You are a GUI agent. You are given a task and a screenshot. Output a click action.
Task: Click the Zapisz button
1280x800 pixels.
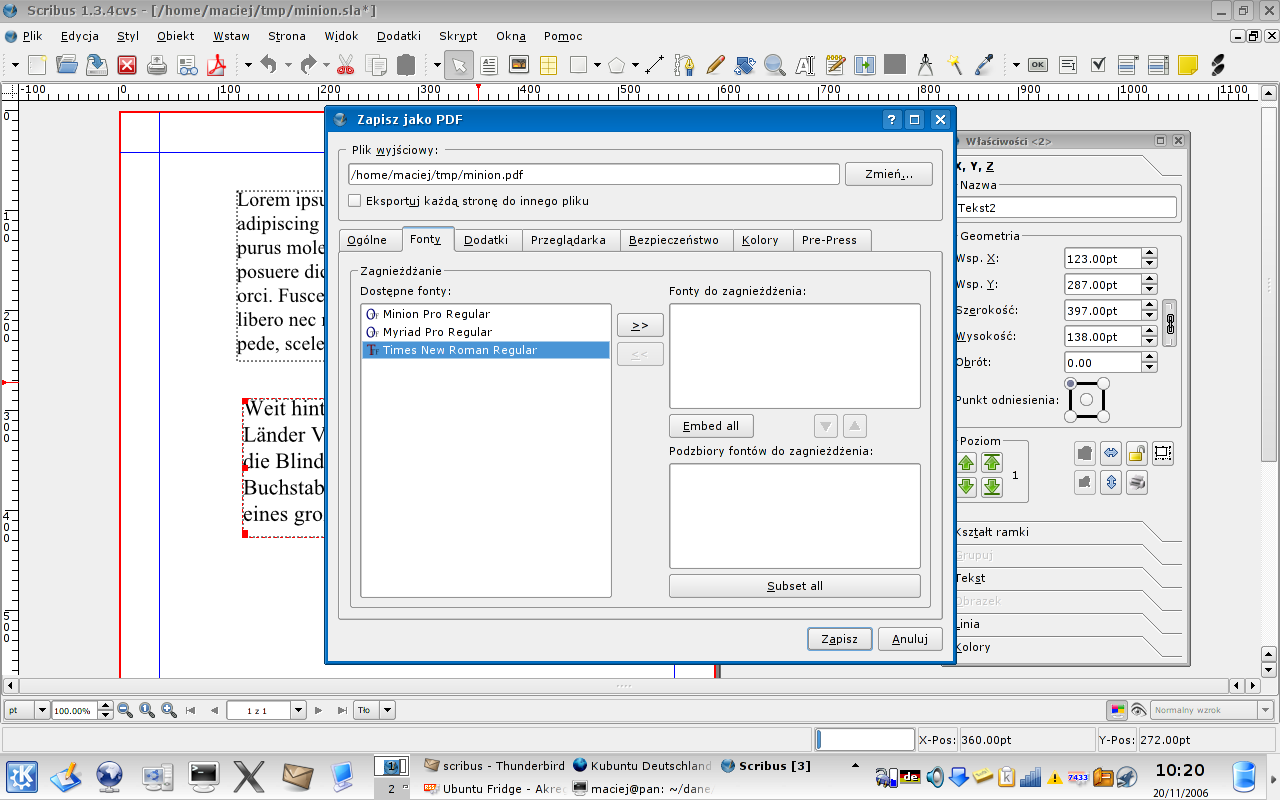coord(839,639)
